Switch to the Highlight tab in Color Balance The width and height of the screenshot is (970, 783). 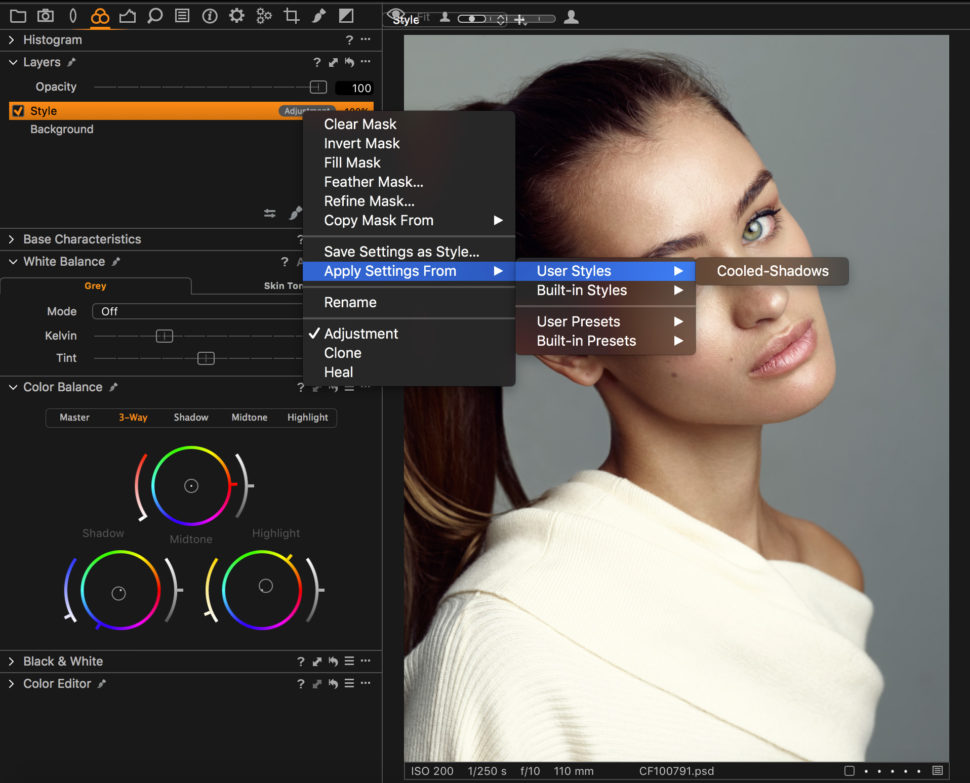coord(308,418)
